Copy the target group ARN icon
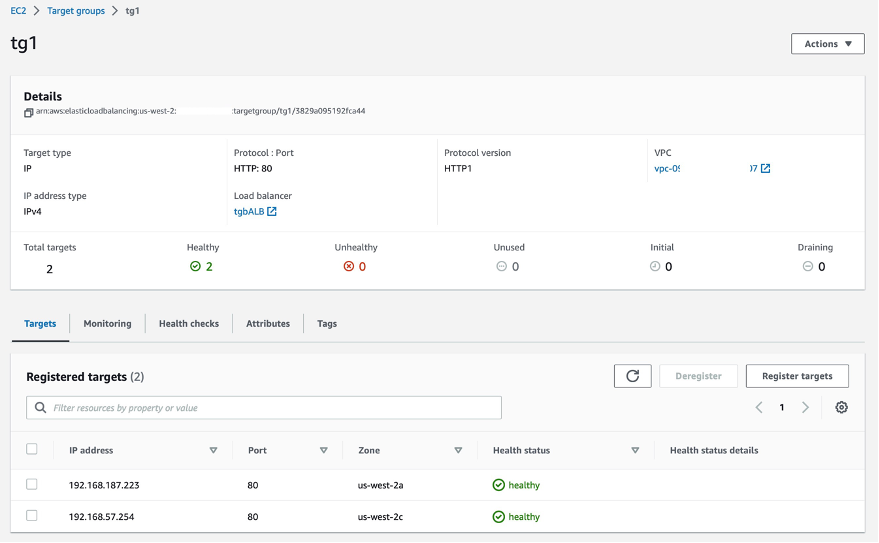Image resolution: width=879 pixels, height=543 pixels. point(28,113)
